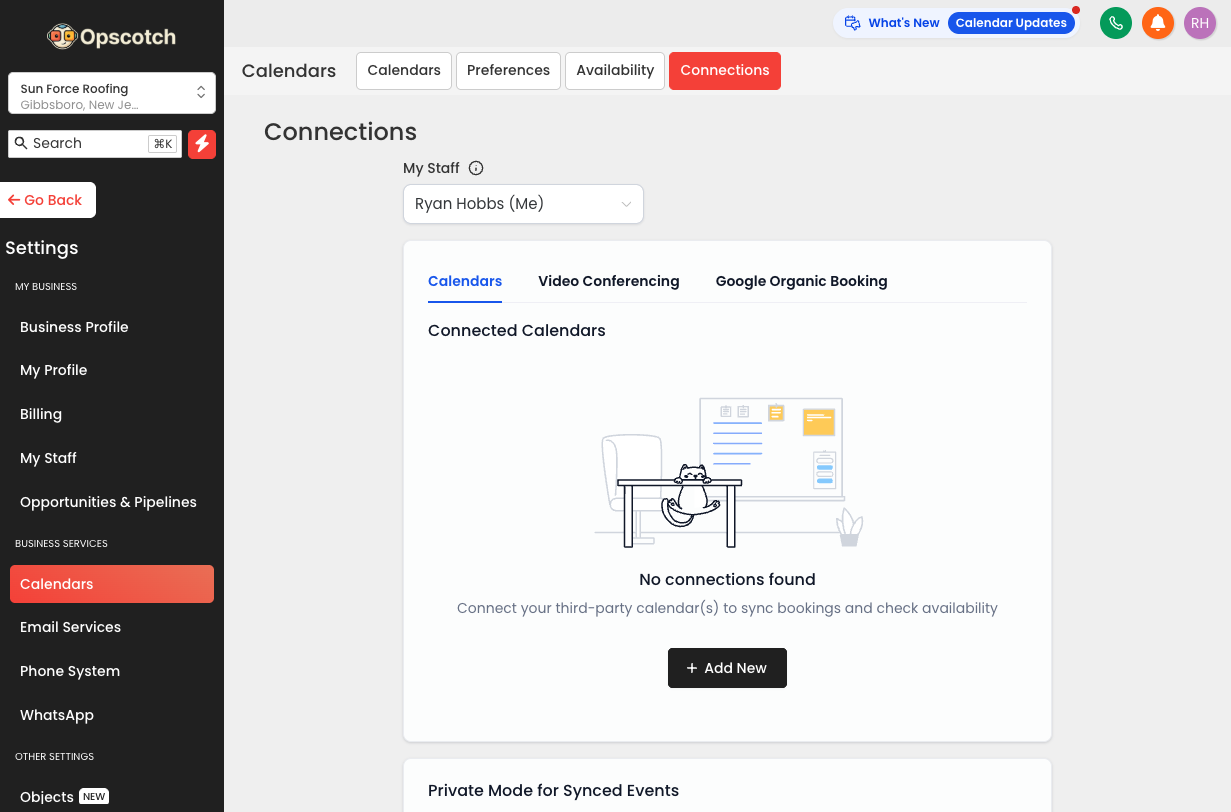Open Email Services settings in sidebar
This screenshot has width=1231, height=812.
[x=70, y=627]
